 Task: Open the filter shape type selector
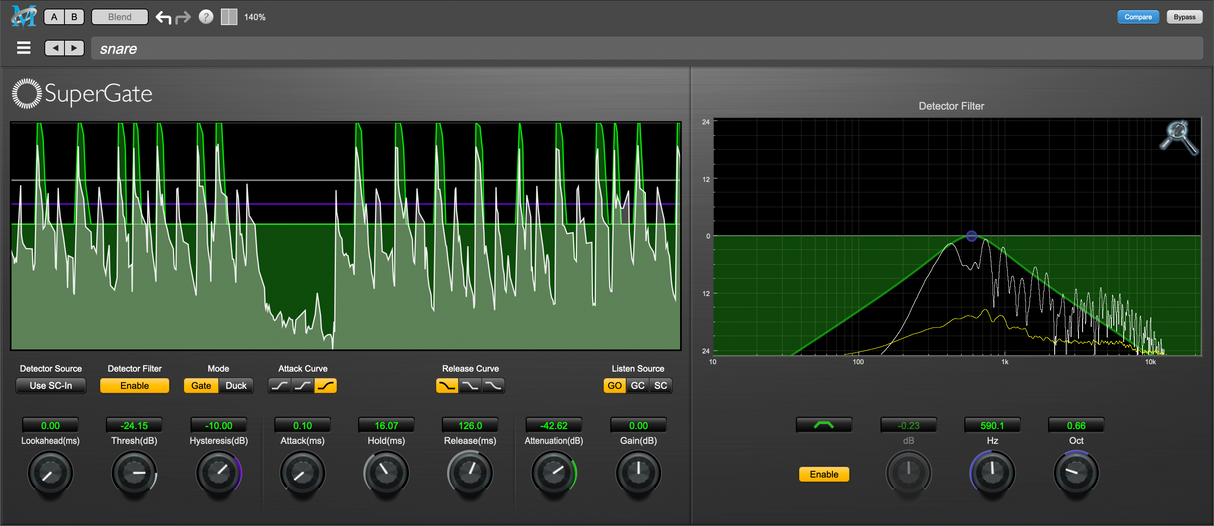pos(824,425)
